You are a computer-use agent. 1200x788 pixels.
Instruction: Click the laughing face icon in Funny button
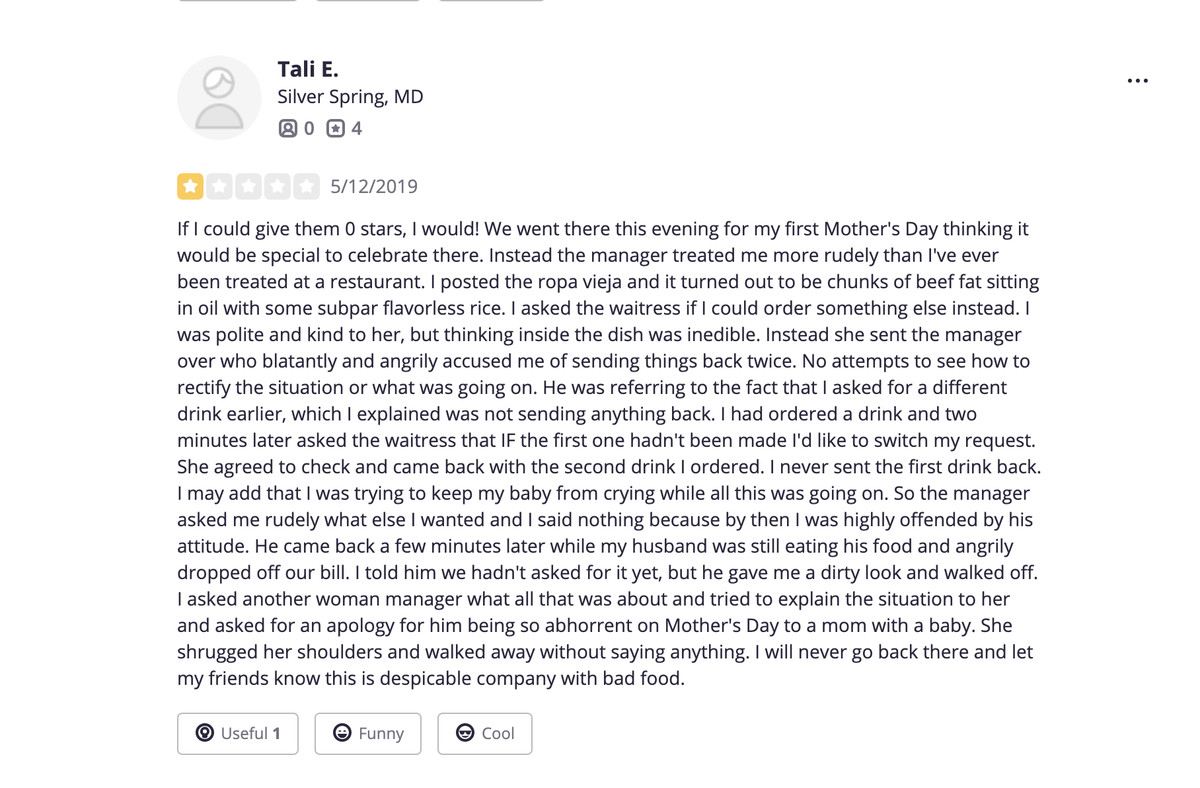point(342,733)
